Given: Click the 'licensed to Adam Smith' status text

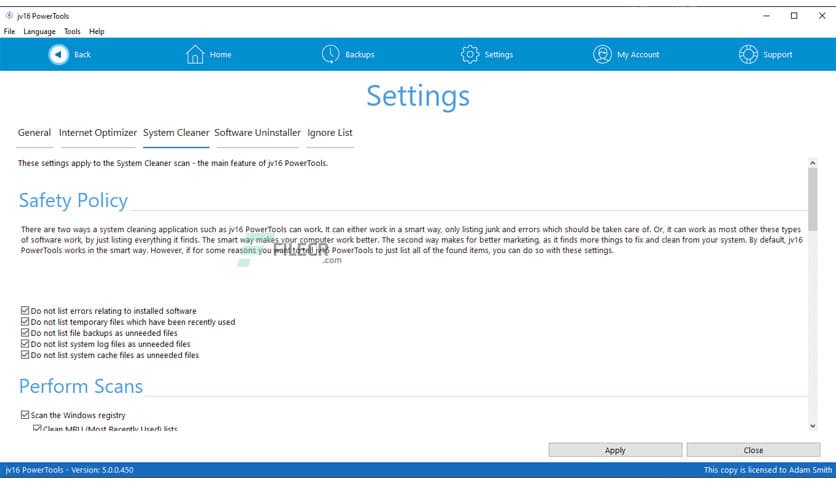Looking at the screenshot, I should pyautogui.click(x=768, y=470).
